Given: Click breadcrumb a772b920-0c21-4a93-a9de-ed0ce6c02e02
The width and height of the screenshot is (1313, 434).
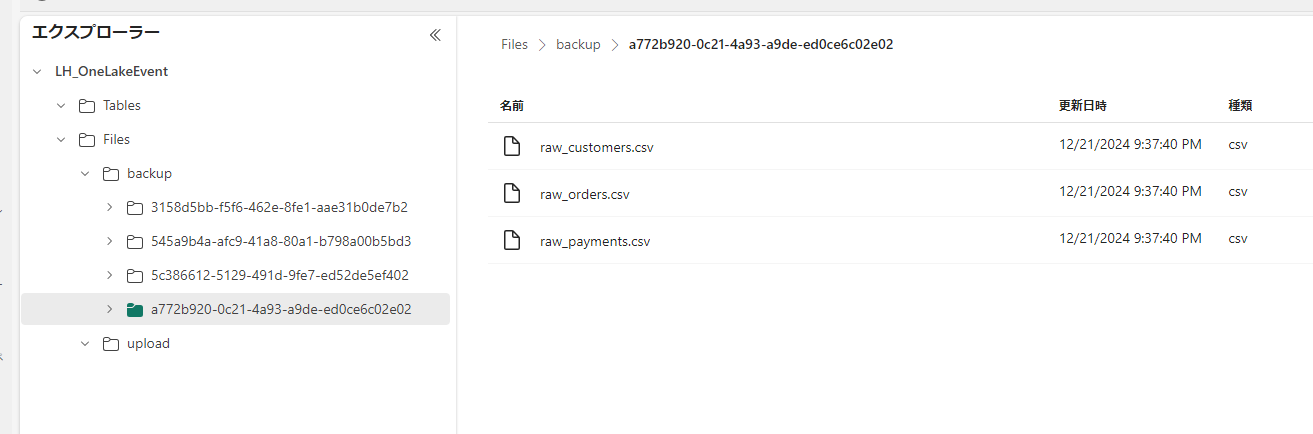Looking at the screenshot, I should coord(761,45).
